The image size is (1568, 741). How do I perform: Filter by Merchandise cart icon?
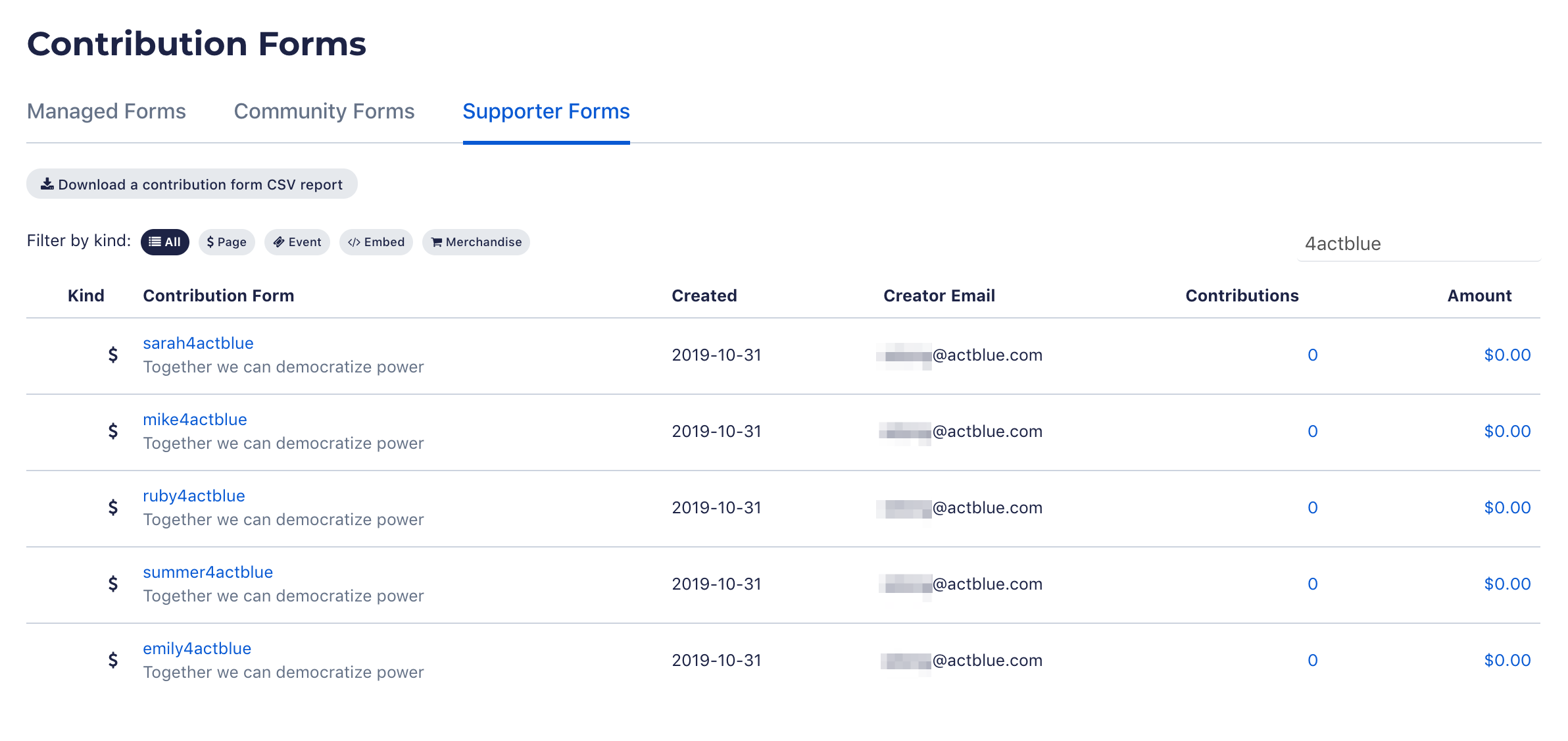[x=436, y=242]
